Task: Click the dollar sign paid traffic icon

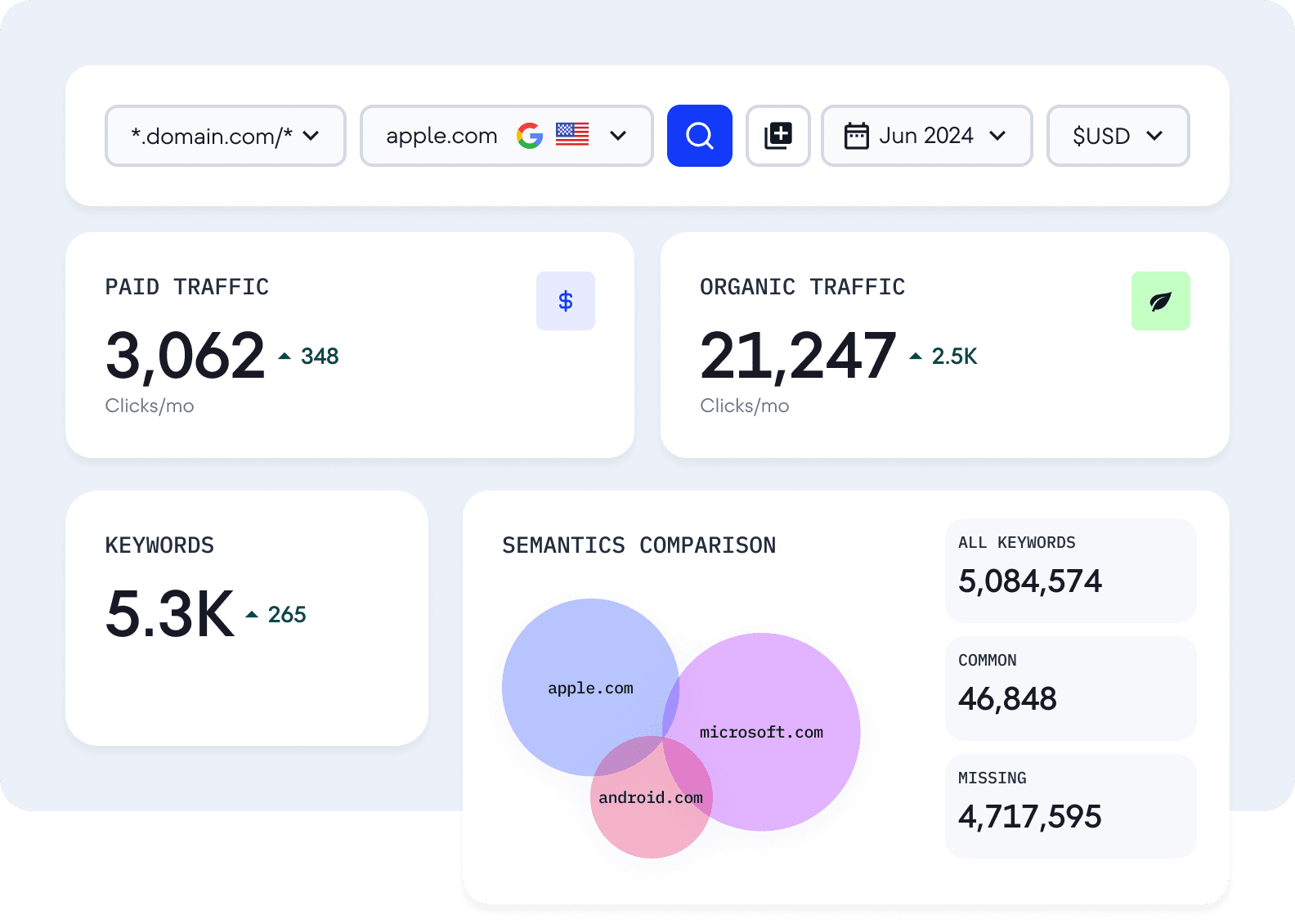Action: [565, 301]
